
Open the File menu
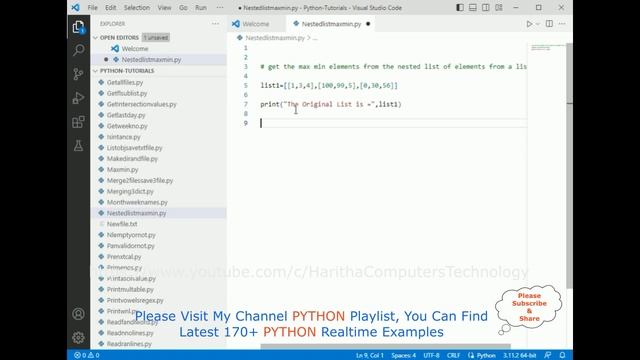[x=93, y=8]
